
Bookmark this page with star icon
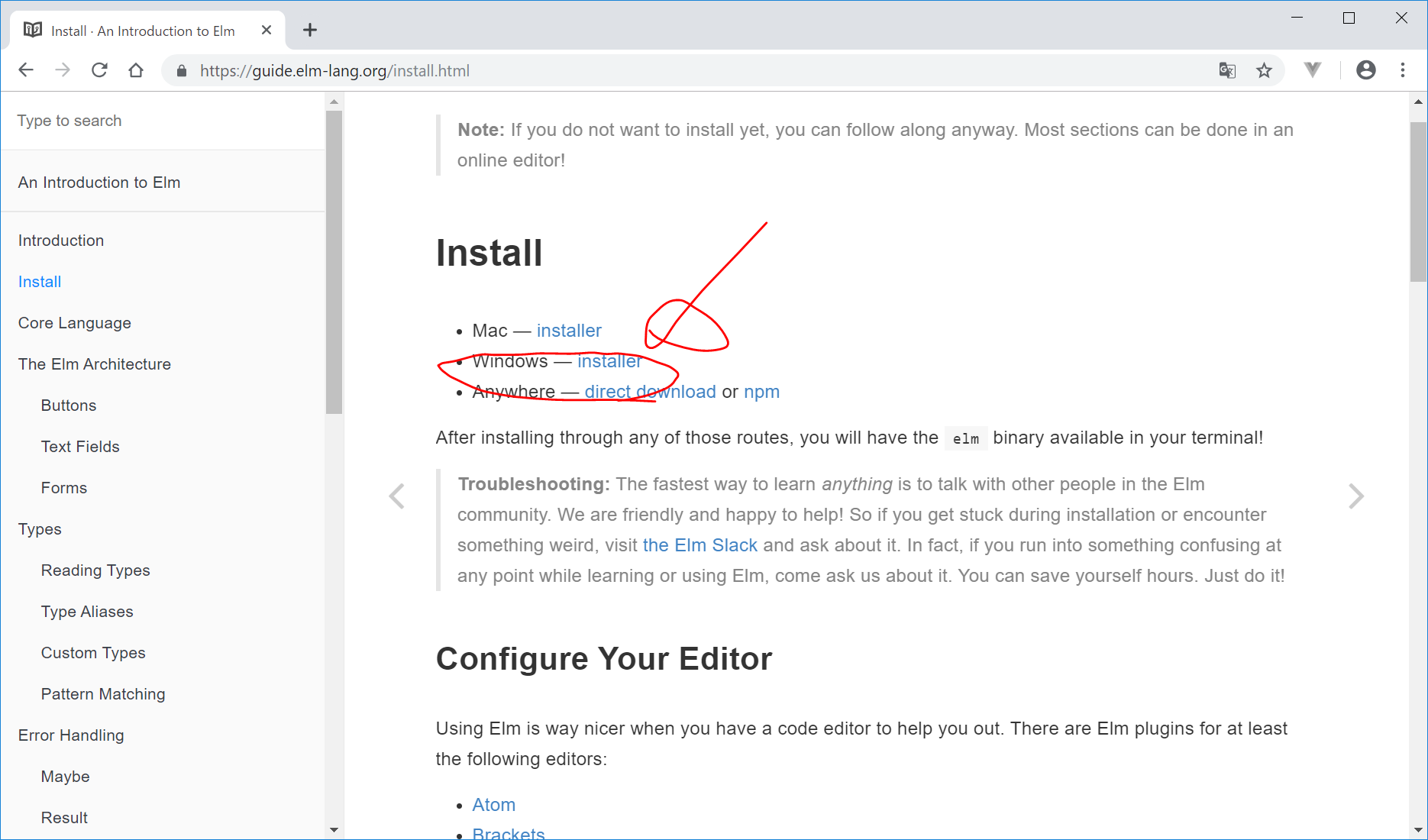1265,70
